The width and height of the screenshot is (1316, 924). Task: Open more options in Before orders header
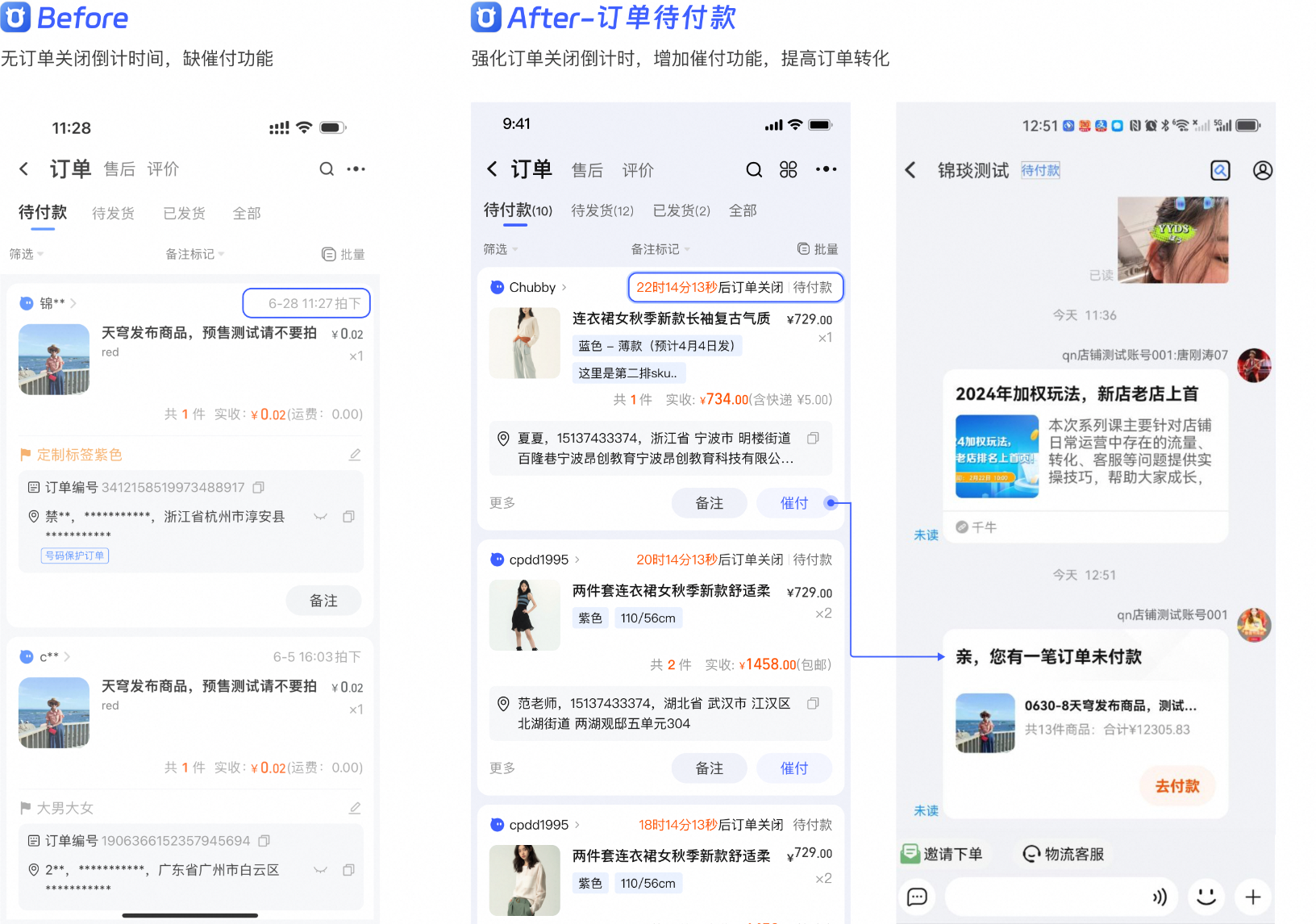(x=356, y=169)
